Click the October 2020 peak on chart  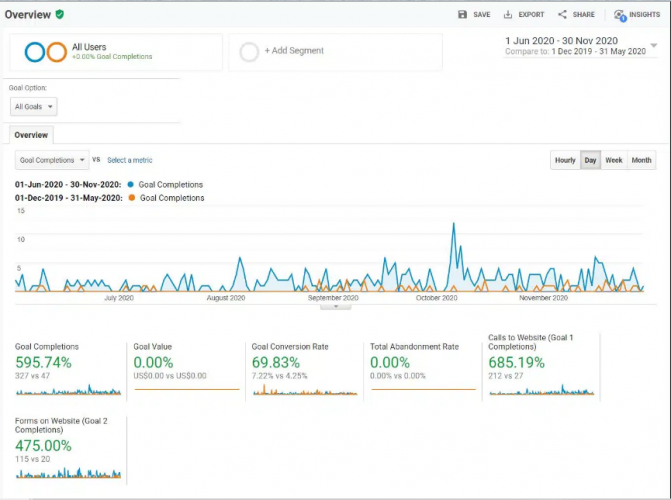[453, 225]
